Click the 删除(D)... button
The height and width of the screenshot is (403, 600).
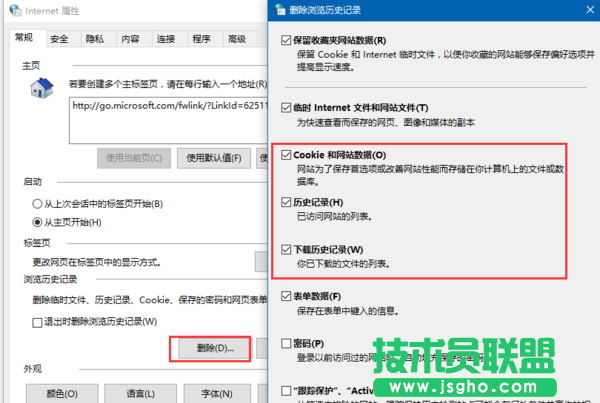(215, 348)
